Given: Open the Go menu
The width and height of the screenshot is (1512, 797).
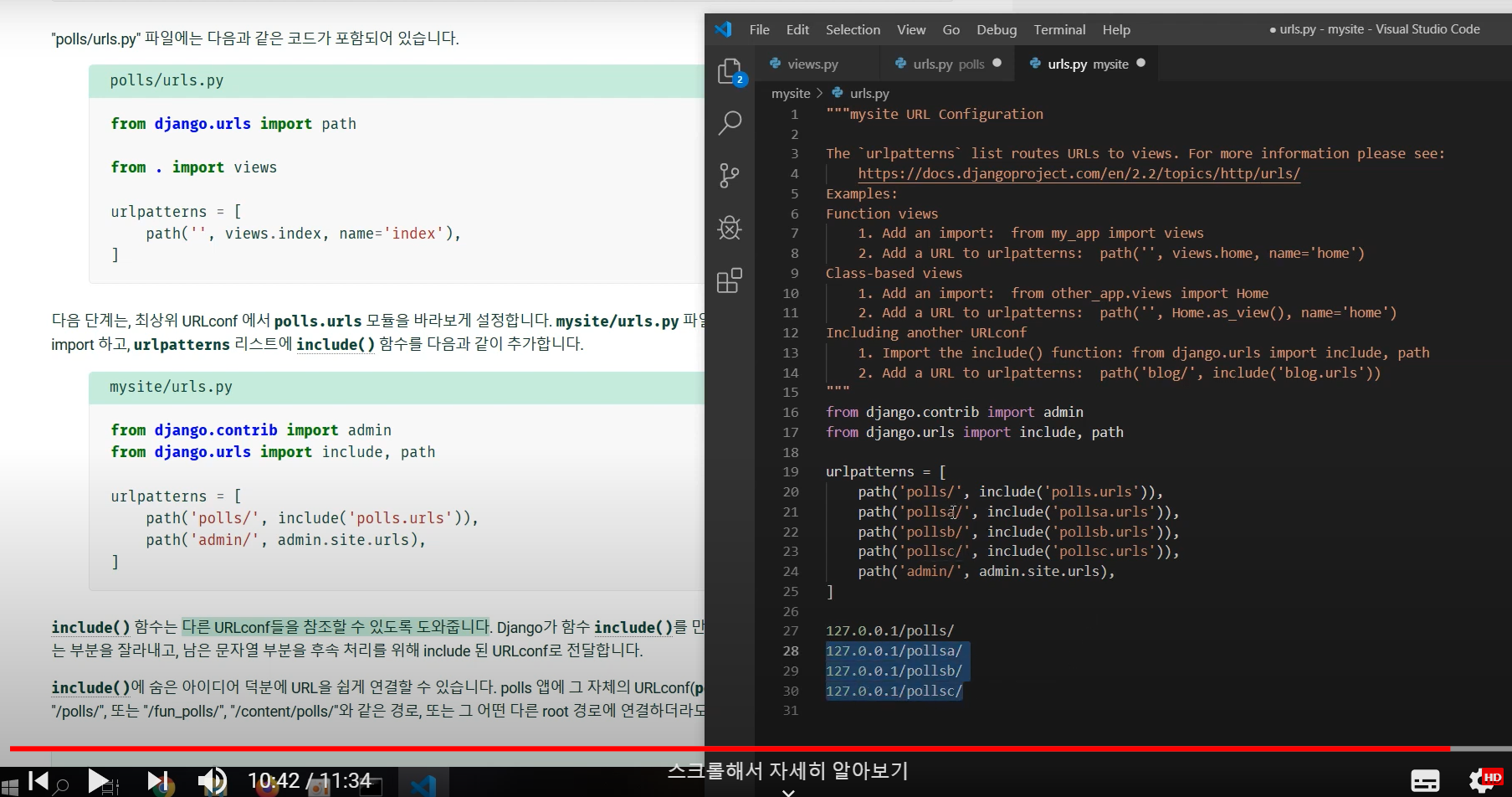Looking at the screenshot, I should (x=951, y=29).
